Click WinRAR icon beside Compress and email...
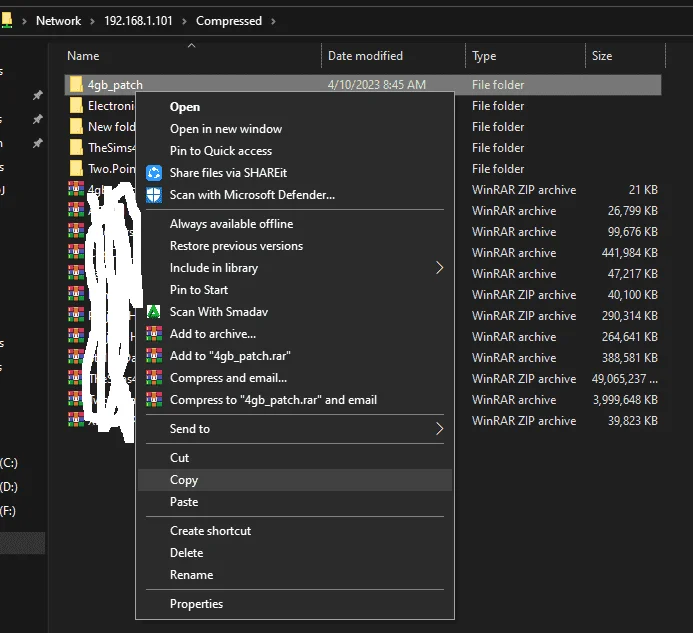The height and width of the screenshot is (633, 693). (x=154, y=378)
